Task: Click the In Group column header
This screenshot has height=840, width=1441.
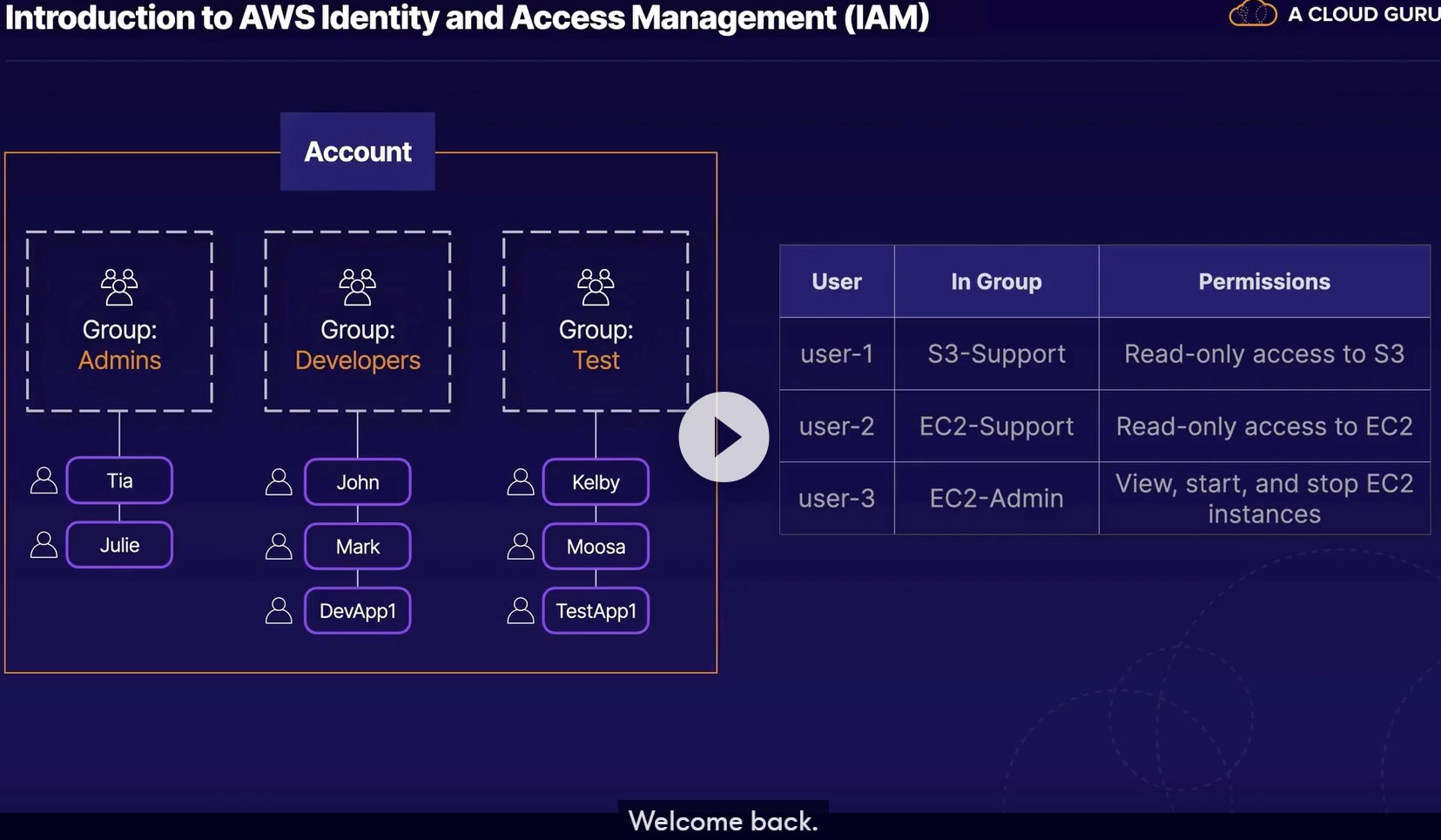Action: (996, 281)
